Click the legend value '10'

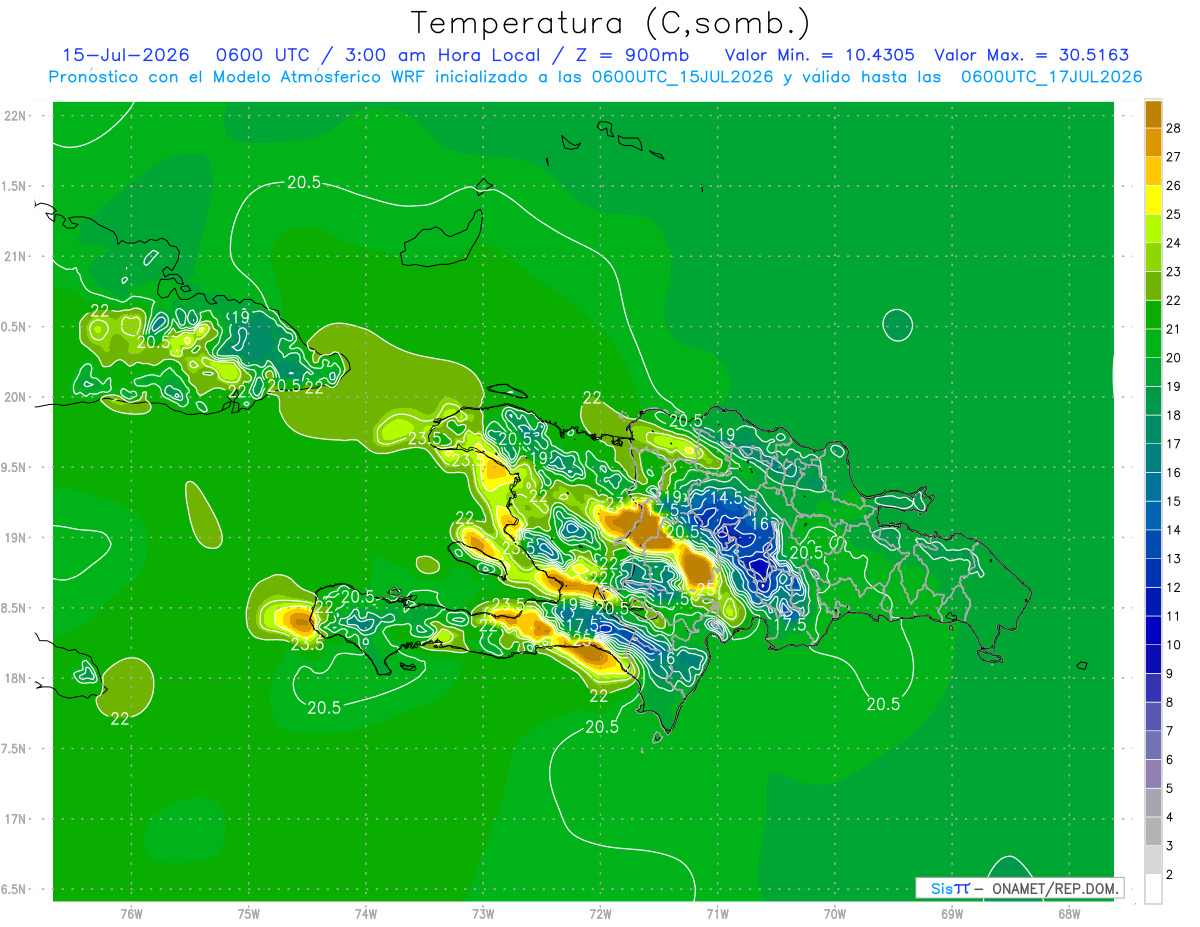tap(1173, 644)
